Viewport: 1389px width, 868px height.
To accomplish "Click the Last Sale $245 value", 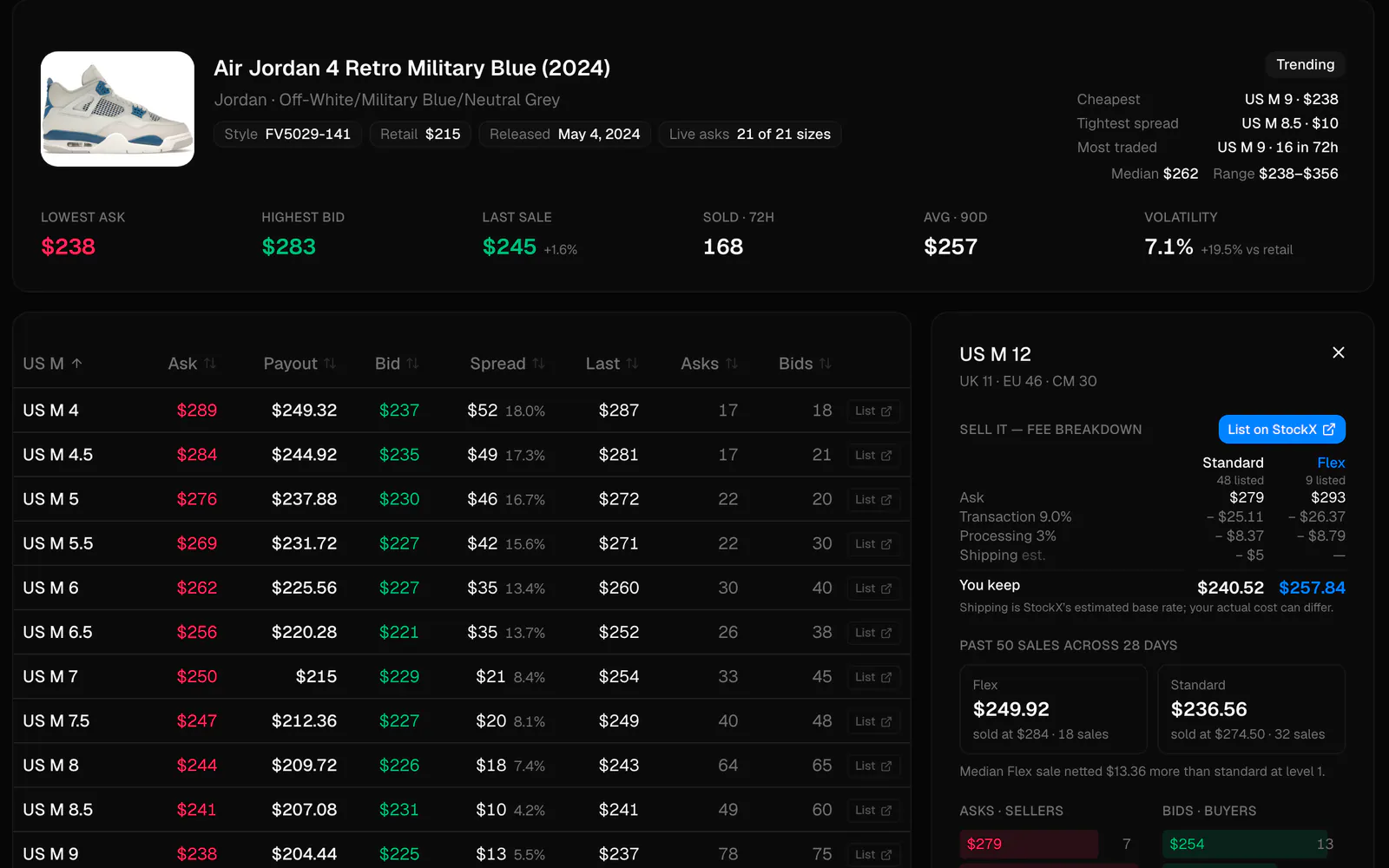I will pyautogui.click(x=510, y=247).
